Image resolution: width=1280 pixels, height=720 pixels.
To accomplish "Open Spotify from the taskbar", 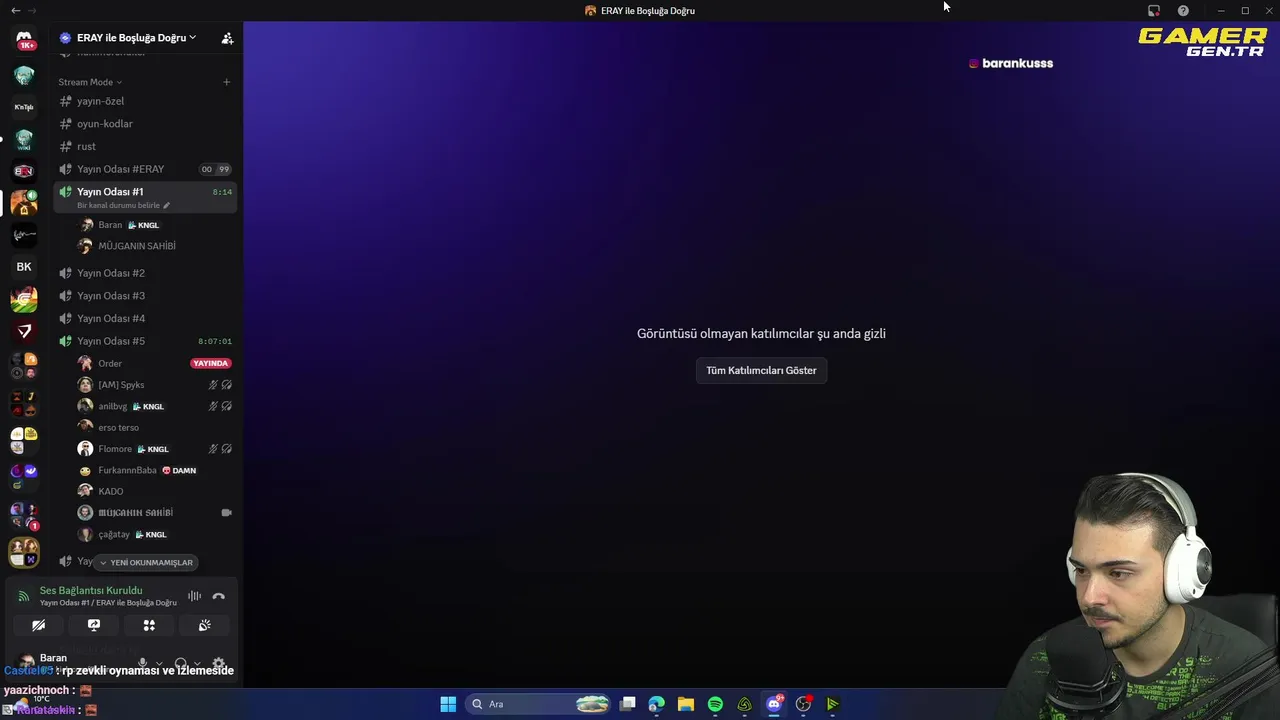I will pyautogui.click(x=715, y=704).
